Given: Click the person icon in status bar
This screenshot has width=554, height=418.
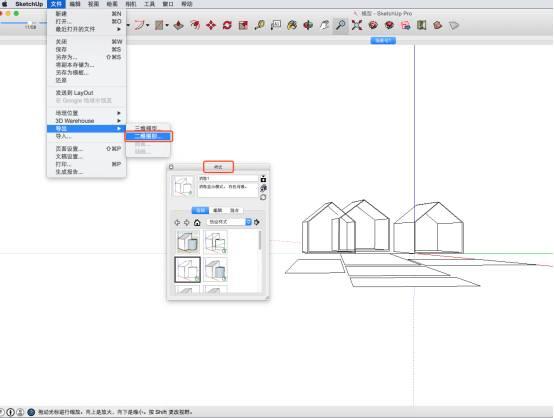Looking at the screenshot, I should point(20,412).
